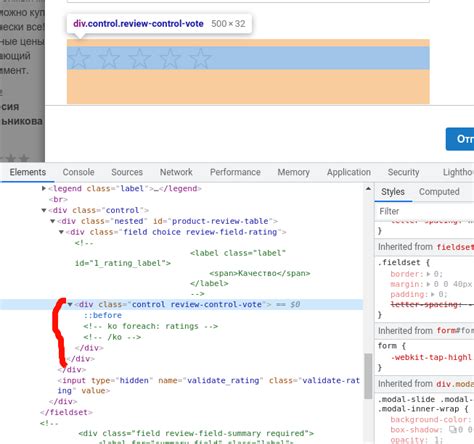Click the .fieldset selector in Styles
Screen dimensions: 474x444
[x=399, y=262]
